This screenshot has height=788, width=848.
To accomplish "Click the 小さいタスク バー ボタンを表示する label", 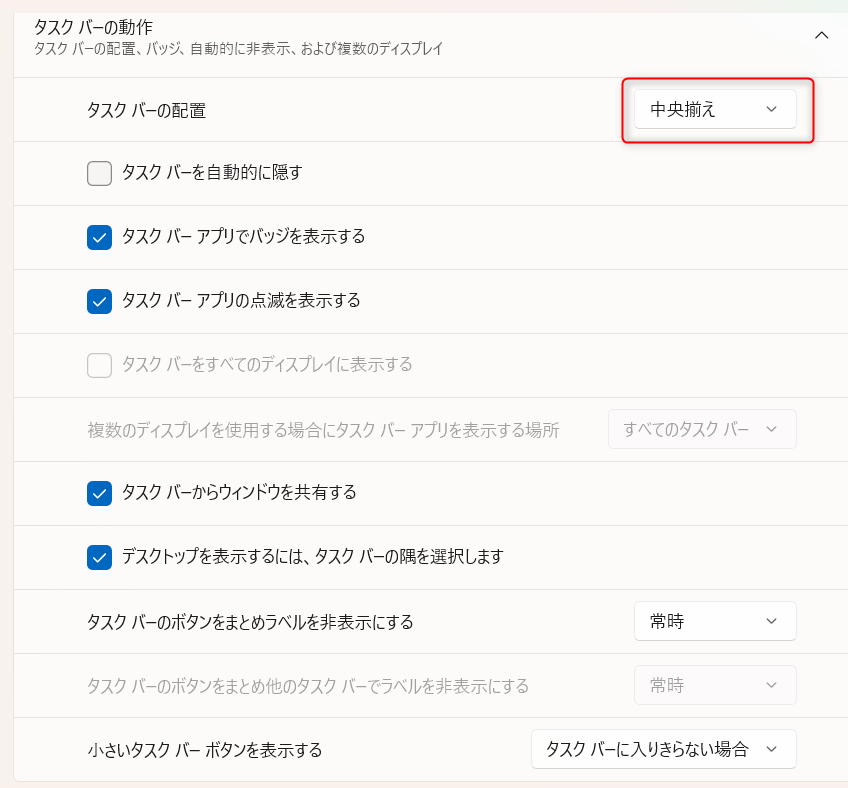I will [x=205, y=750].
